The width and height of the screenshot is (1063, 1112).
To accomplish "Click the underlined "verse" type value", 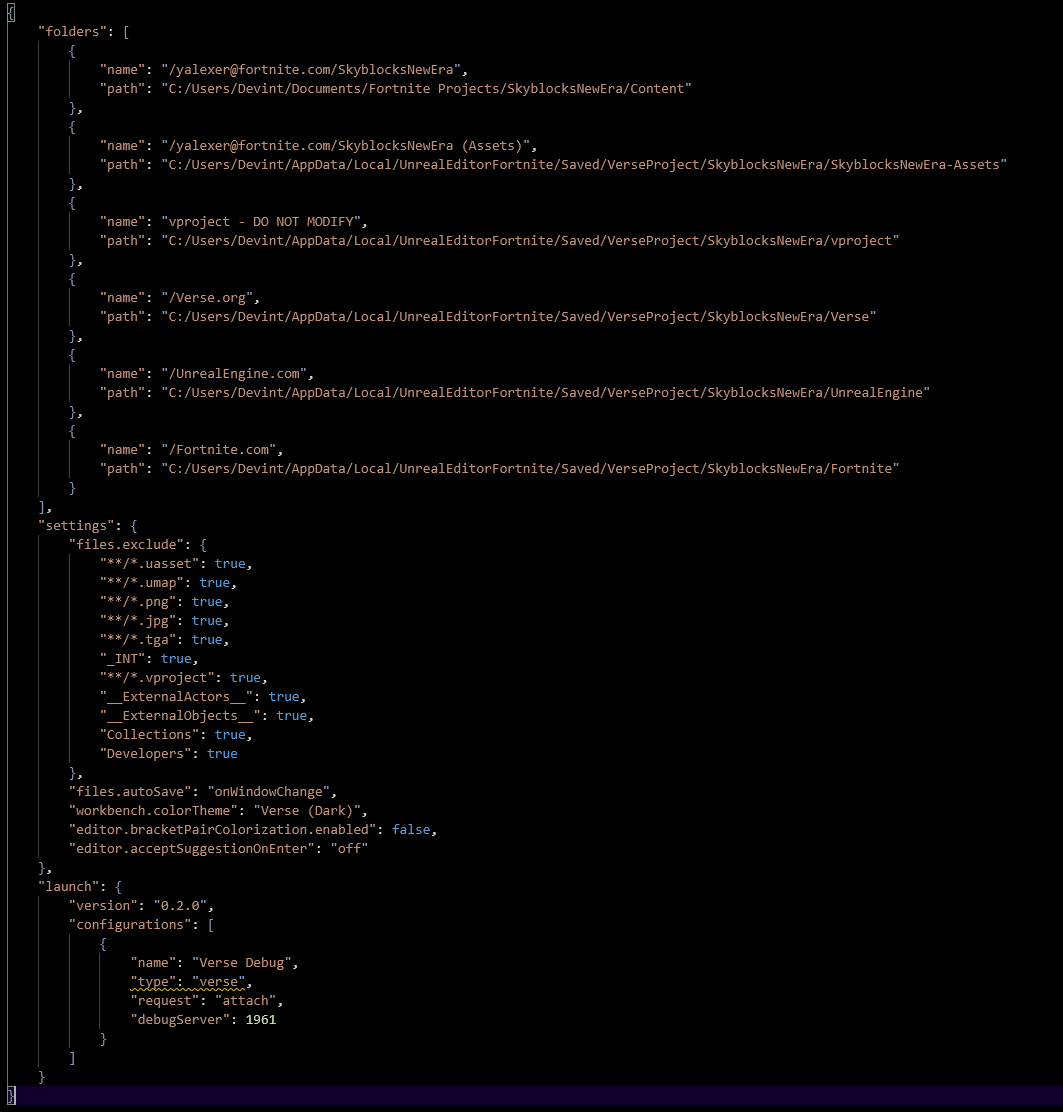I will 218,982.
